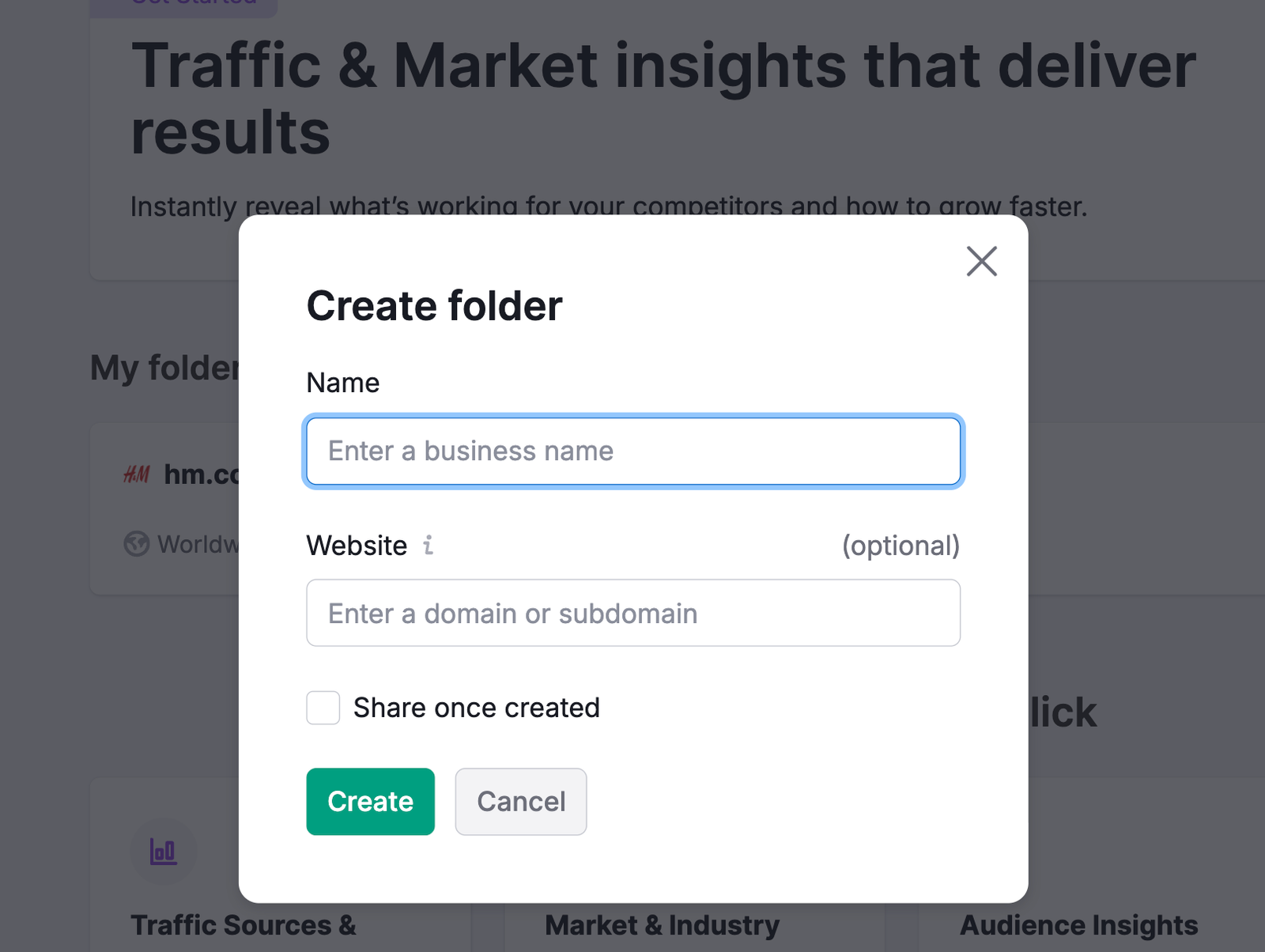The height and width of the screenshot is (952, 1265).
Task: Click the bar chart icon on Traffic Sources card
Action: (163, 852)
